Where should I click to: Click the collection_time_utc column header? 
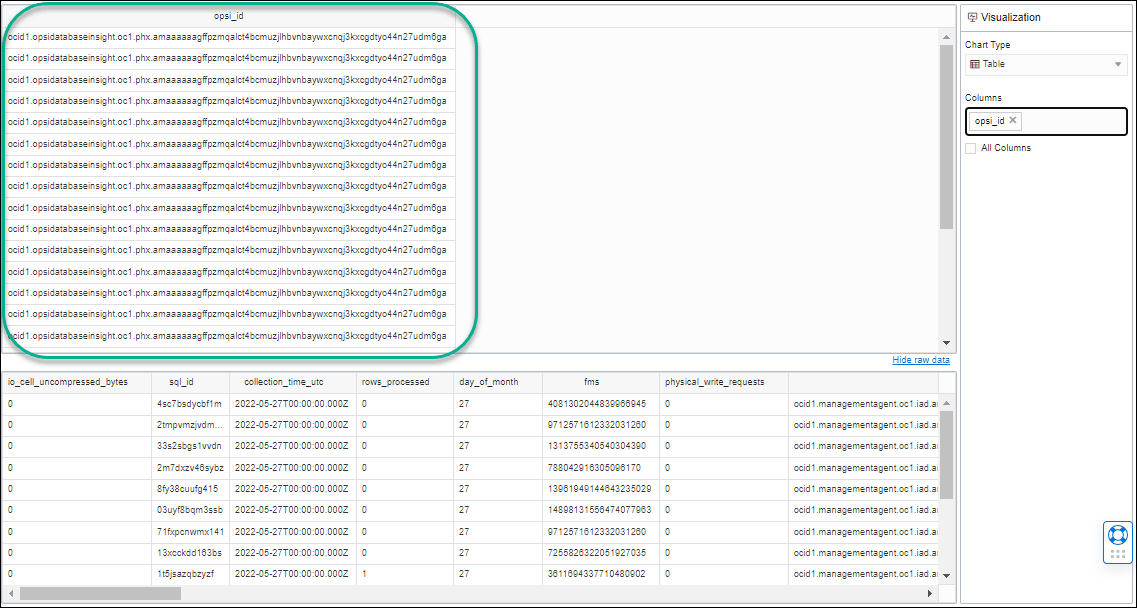289,381
